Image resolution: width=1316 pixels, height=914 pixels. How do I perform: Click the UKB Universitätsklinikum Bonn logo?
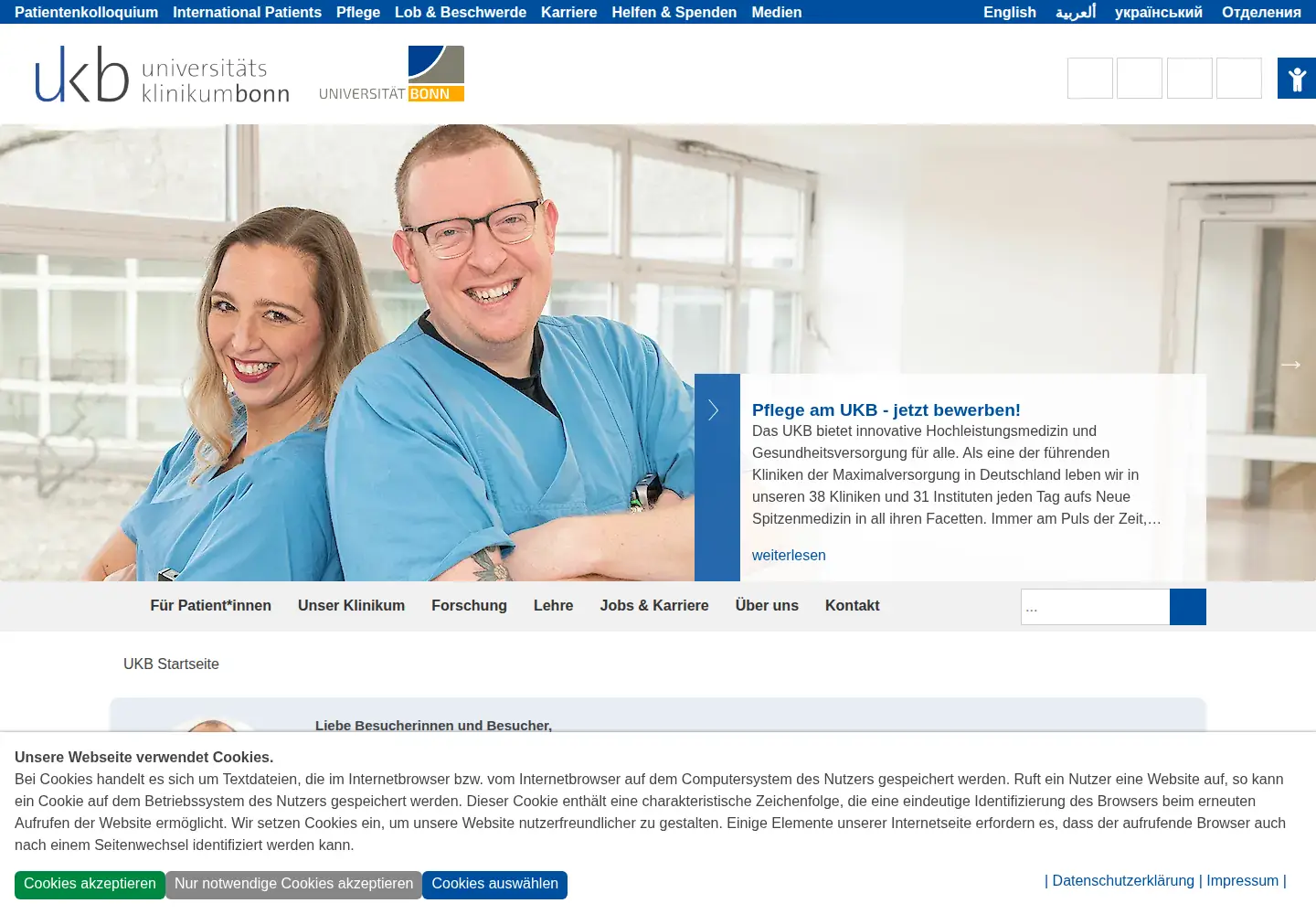(x=163, y=74)
